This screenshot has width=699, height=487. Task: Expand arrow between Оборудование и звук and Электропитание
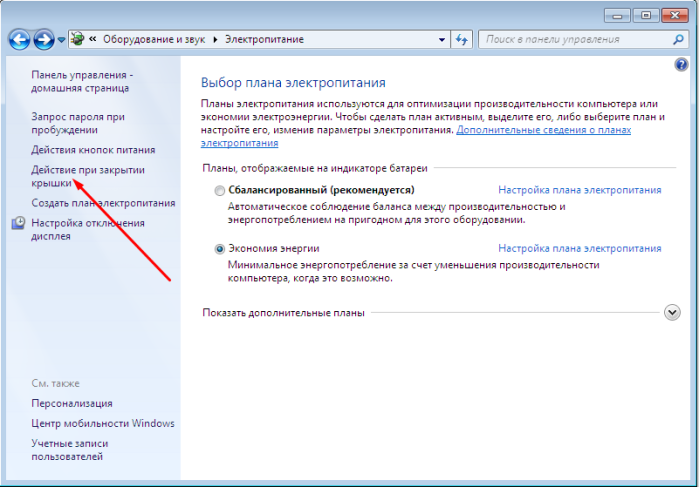click(215, 40)
